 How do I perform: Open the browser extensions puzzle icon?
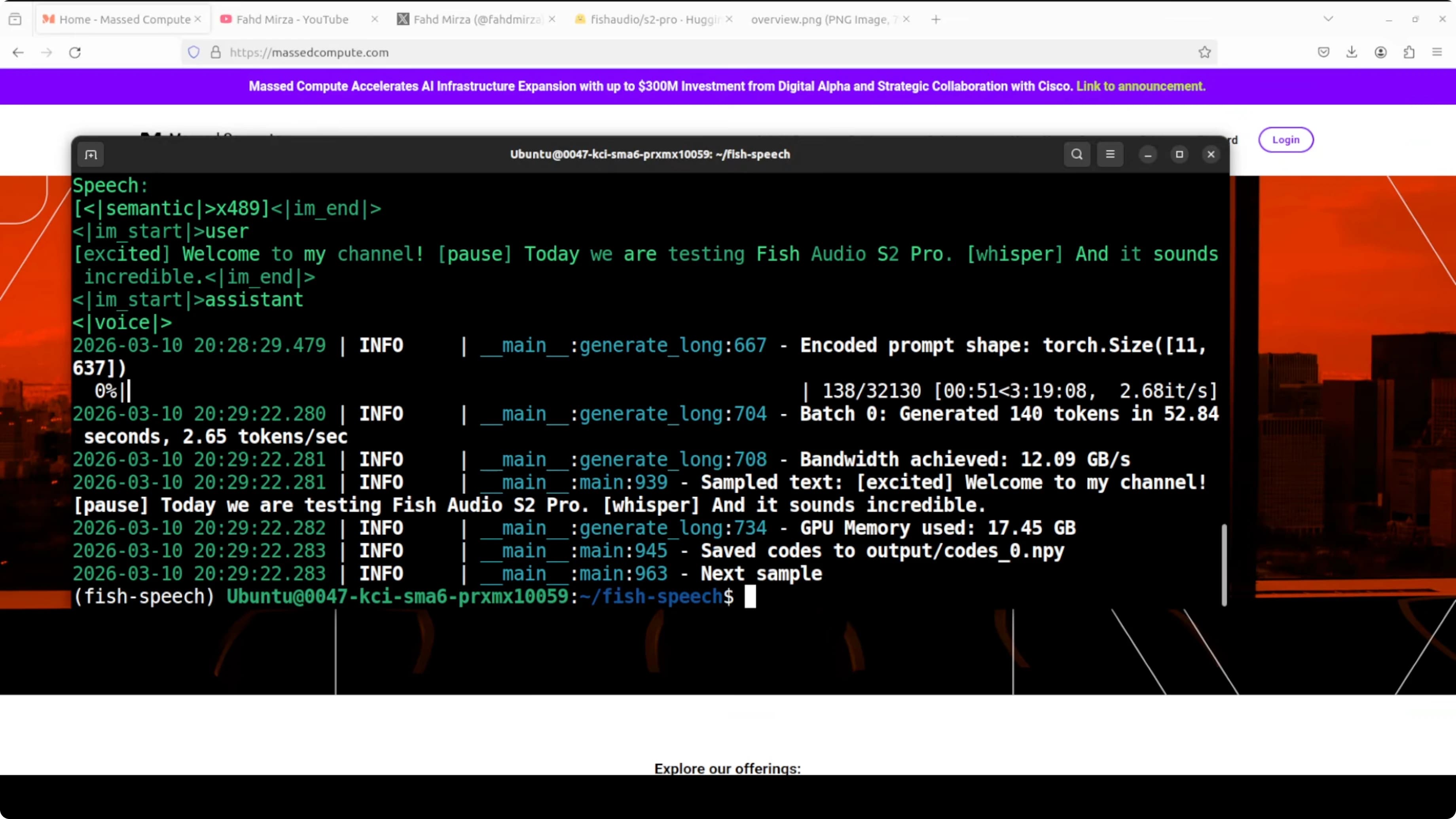tap(1409, 52)
